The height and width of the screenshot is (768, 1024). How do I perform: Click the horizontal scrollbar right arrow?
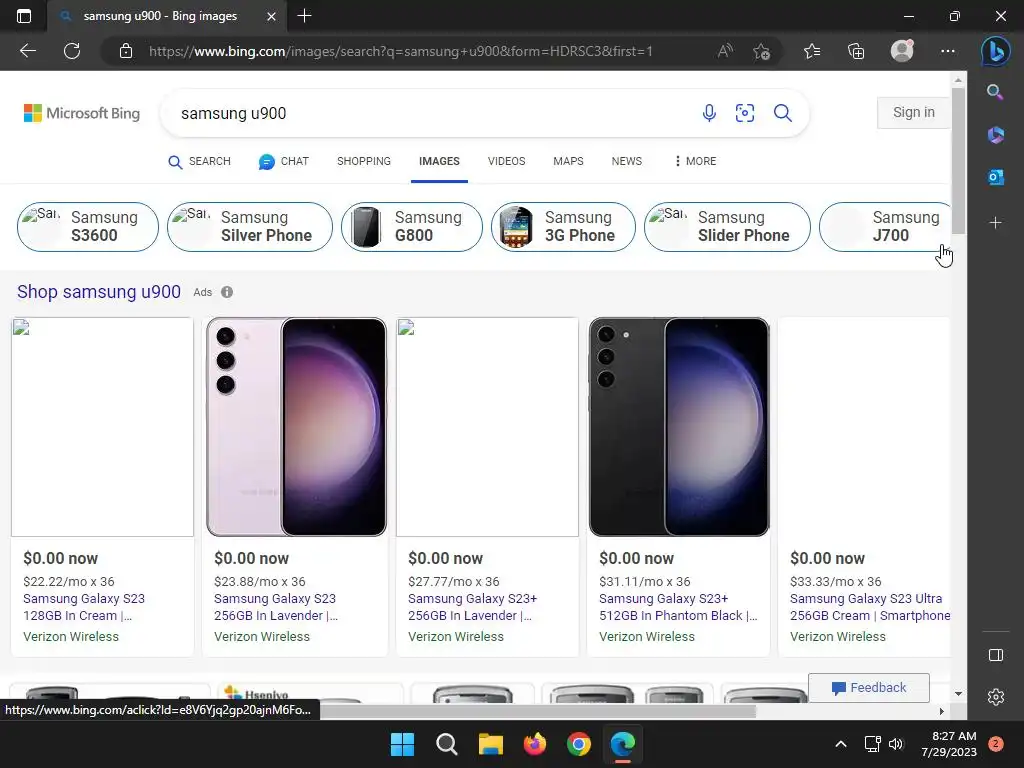(x=942, y=711)
